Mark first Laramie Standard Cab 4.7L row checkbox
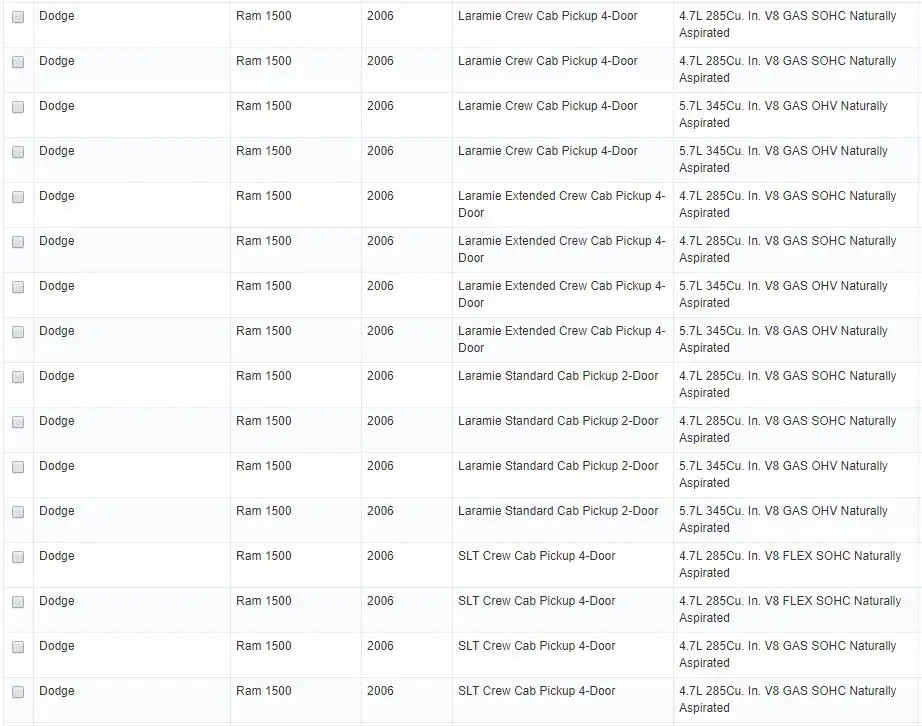The width and height of the screenshot is (922, 726). [18, 377]
